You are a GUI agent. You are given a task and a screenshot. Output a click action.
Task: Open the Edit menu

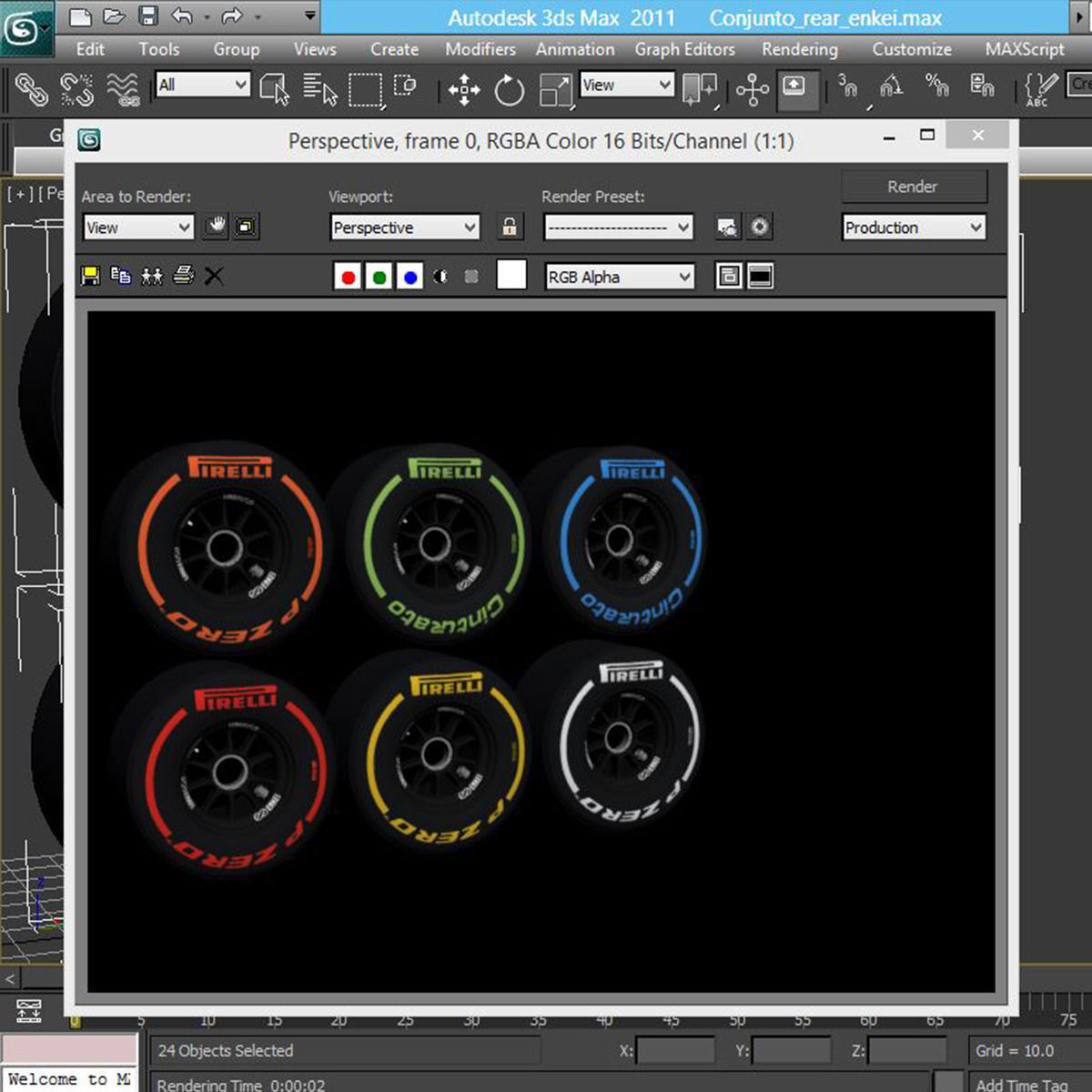(90, 49)
